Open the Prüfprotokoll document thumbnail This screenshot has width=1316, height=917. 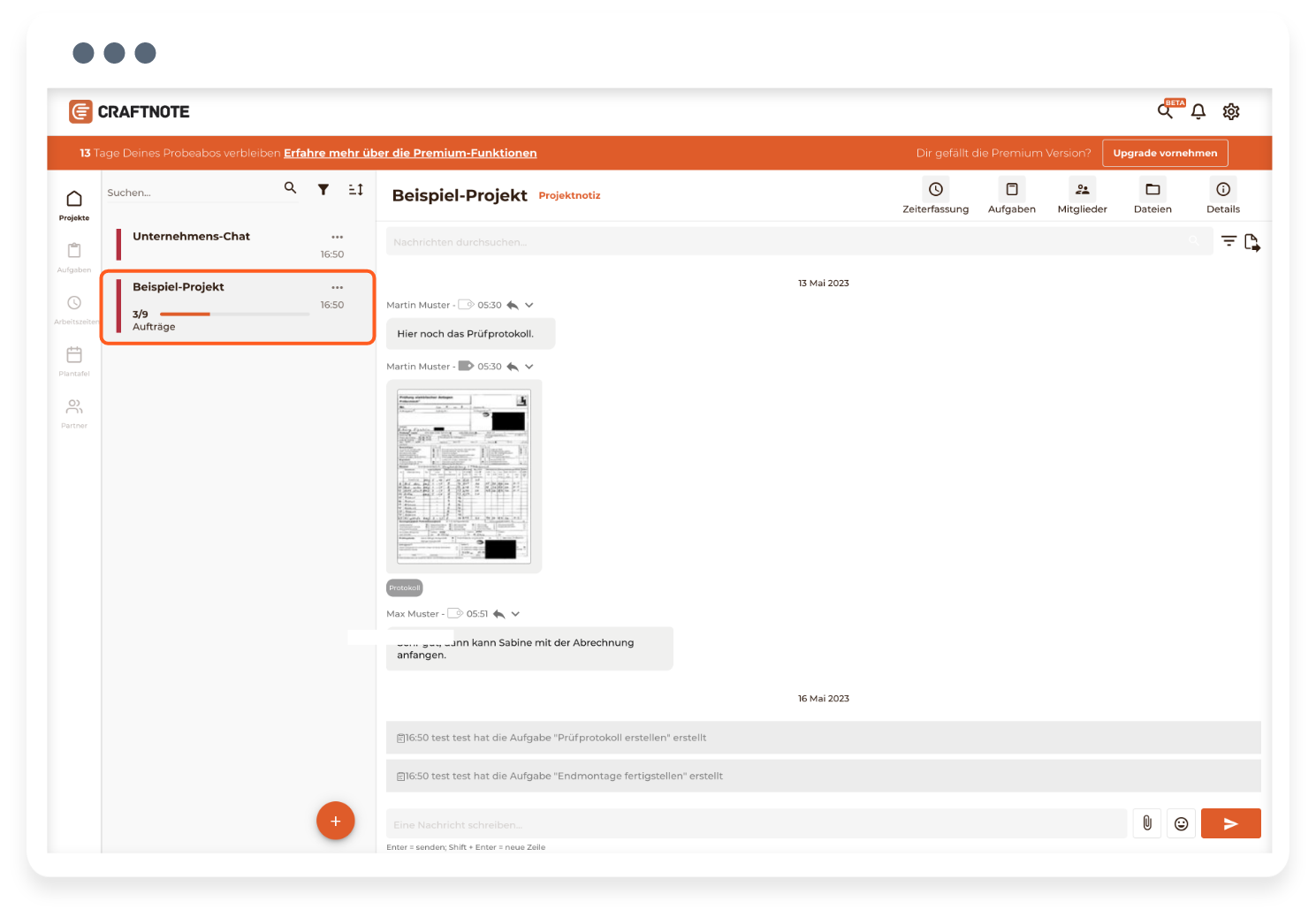(x=464, y=476)
